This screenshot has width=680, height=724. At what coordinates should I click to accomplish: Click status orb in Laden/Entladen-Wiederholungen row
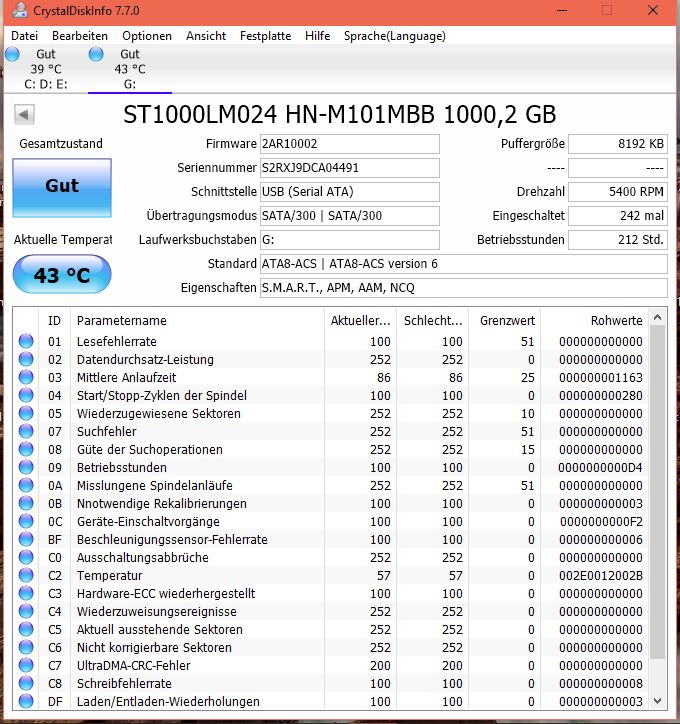(x=26, y=701)
